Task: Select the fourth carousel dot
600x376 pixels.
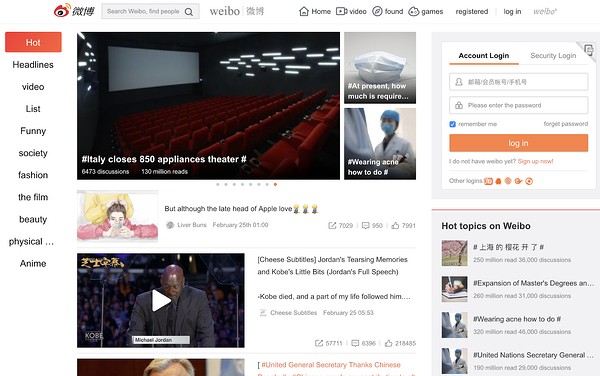Action: click(242, 184)
